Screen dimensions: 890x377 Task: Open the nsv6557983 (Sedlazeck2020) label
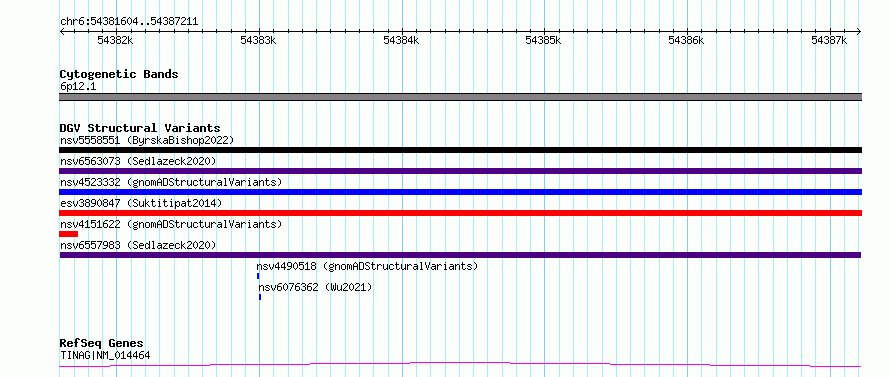(x=138, y=245)
